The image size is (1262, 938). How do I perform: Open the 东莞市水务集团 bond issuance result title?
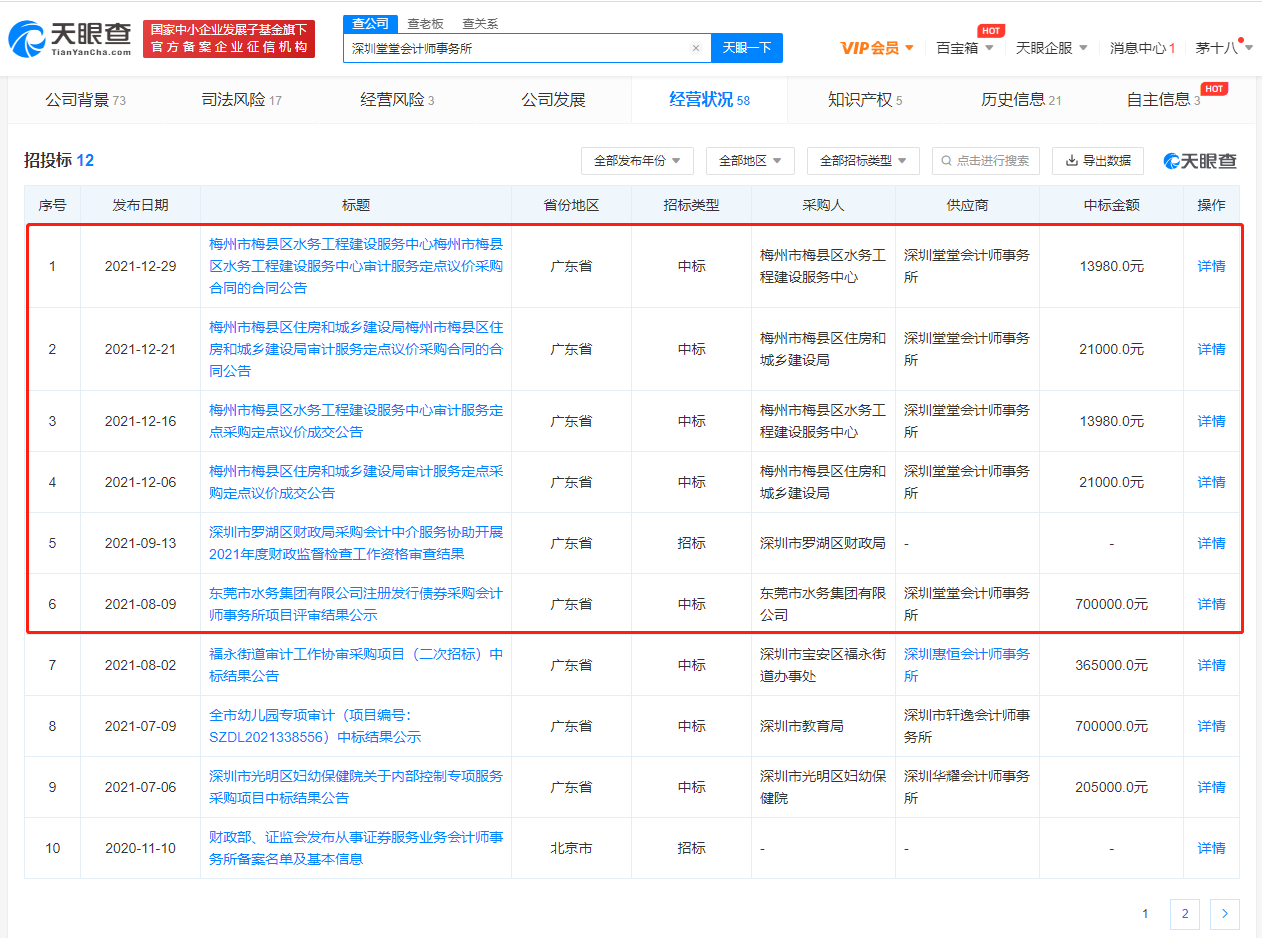point(356,604)
